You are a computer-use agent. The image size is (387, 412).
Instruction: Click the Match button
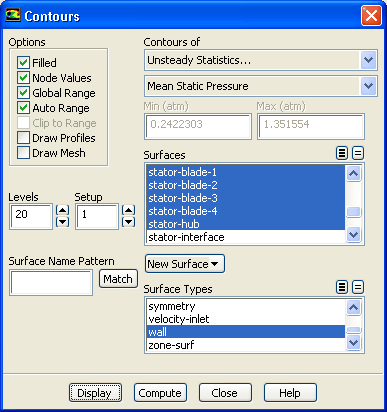click(x=118, y=279)
